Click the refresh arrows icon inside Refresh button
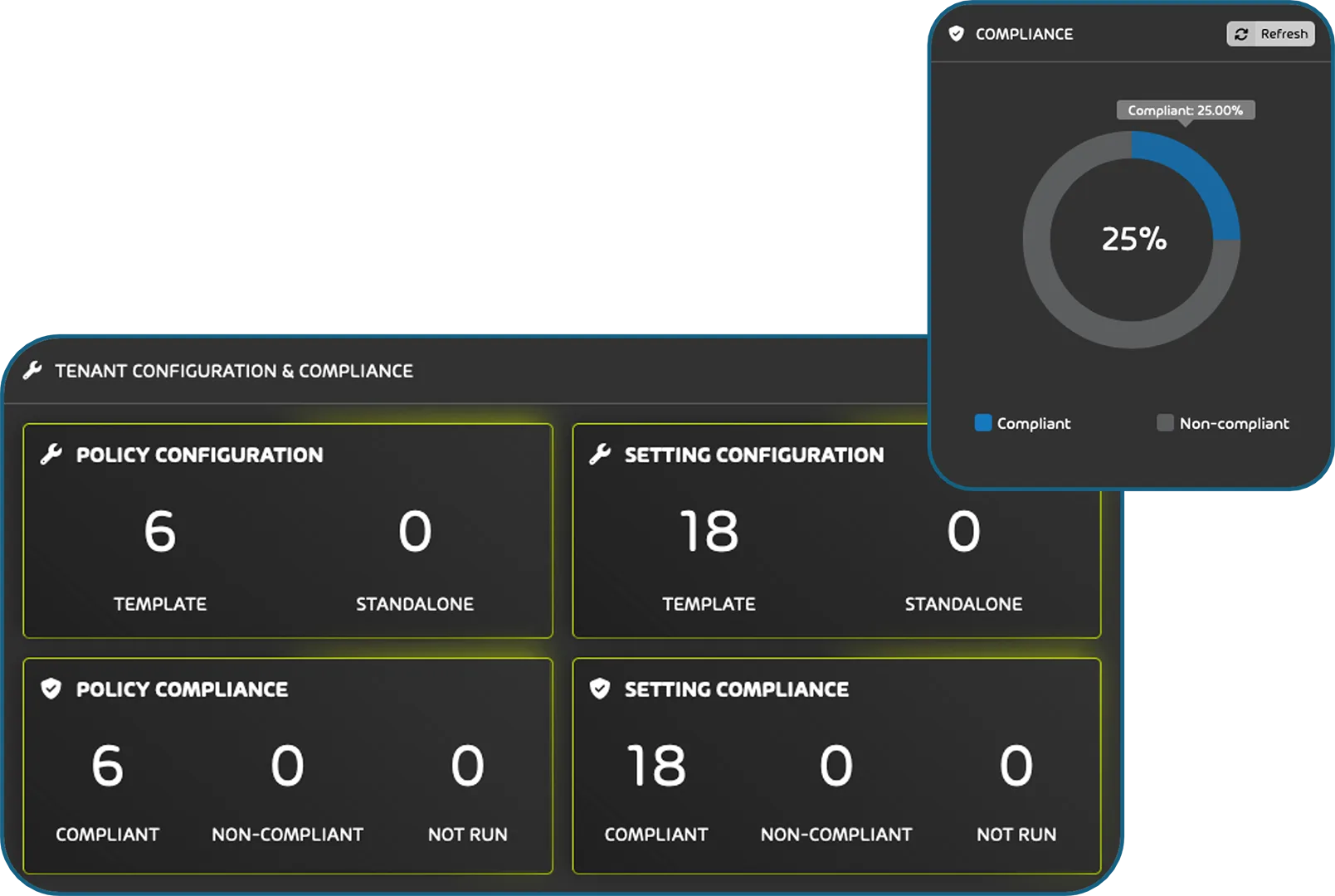 [1241, 34]
